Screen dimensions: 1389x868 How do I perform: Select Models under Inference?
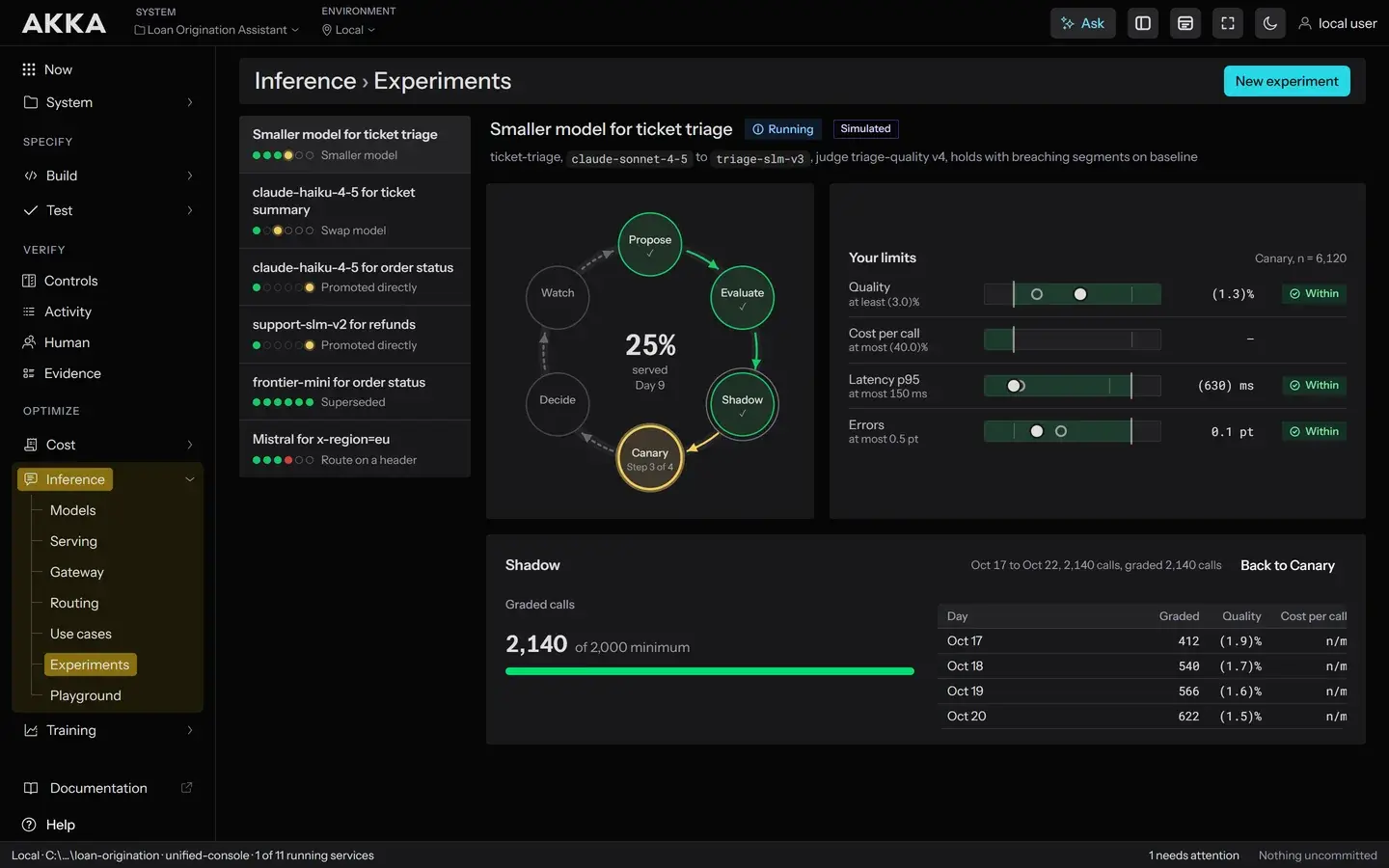click(73, 510)
